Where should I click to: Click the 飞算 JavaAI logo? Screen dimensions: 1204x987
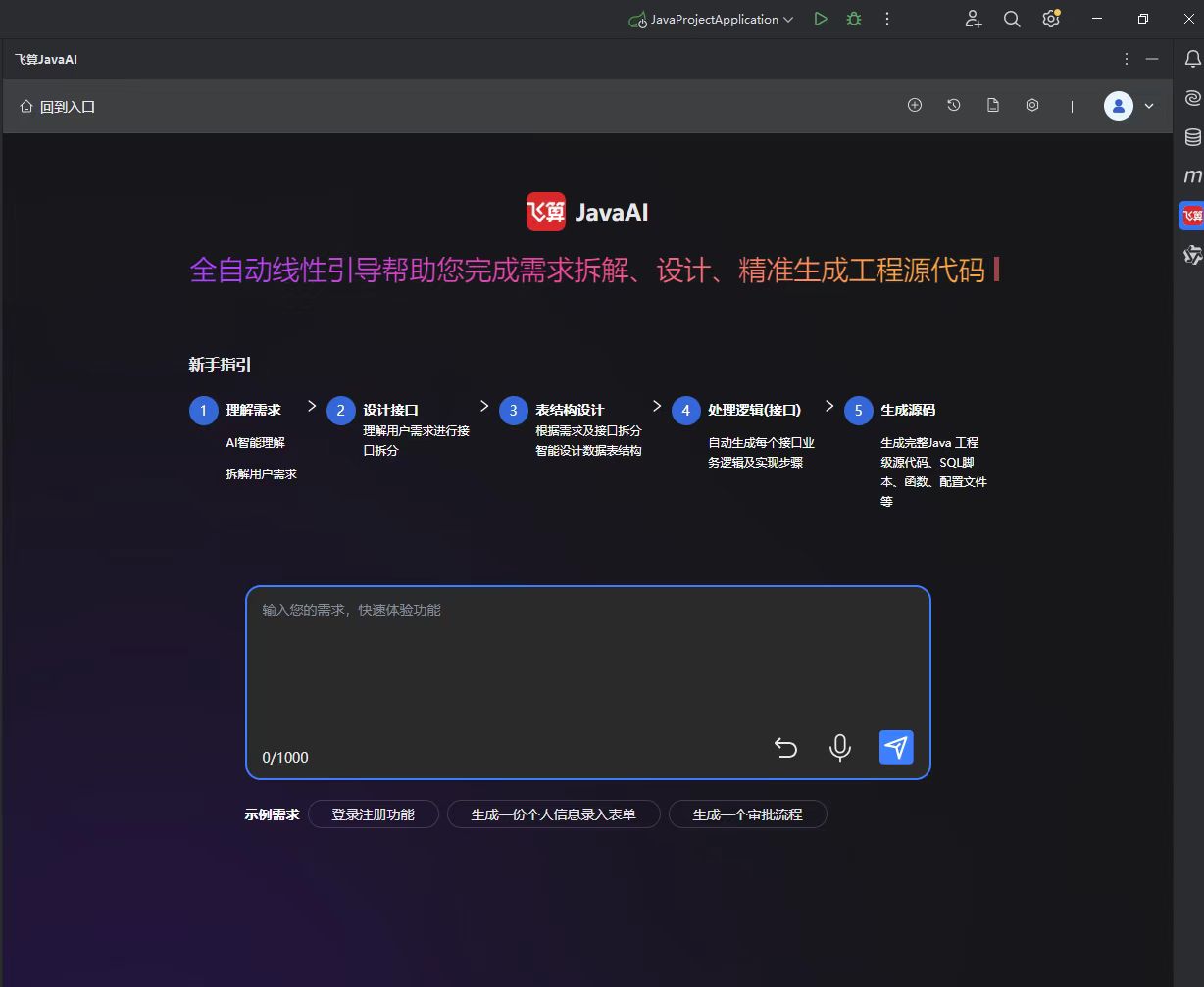(x=587, y=212)
